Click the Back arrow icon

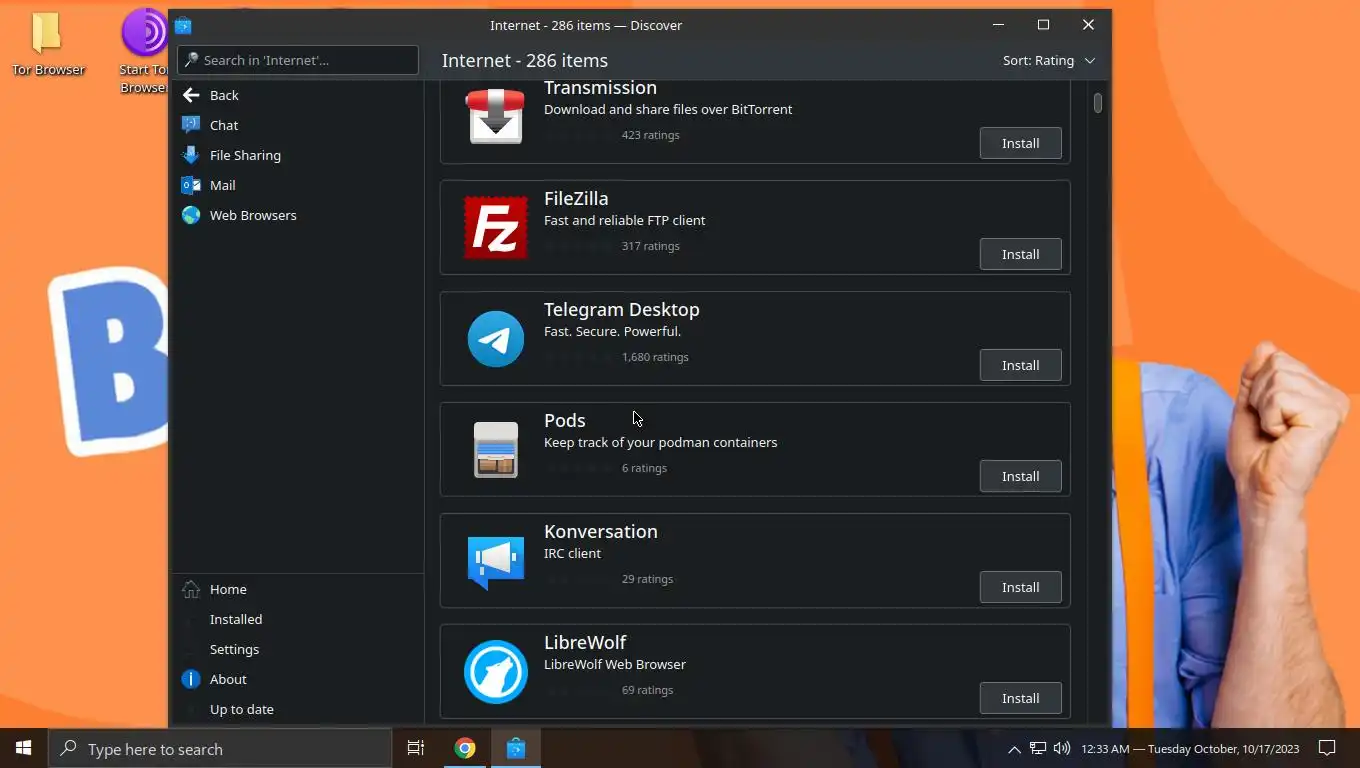pyautogui.click(x=191, y=95)
